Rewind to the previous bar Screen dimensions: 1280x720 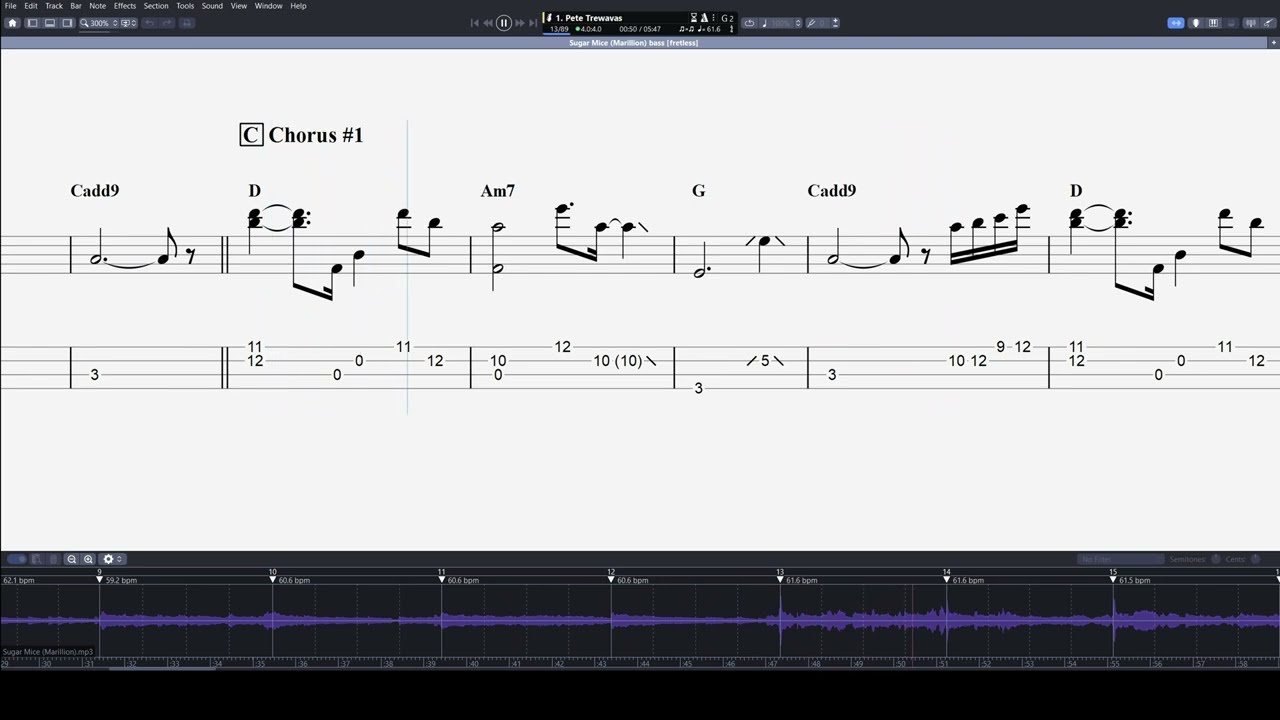(x=488, y=23)
